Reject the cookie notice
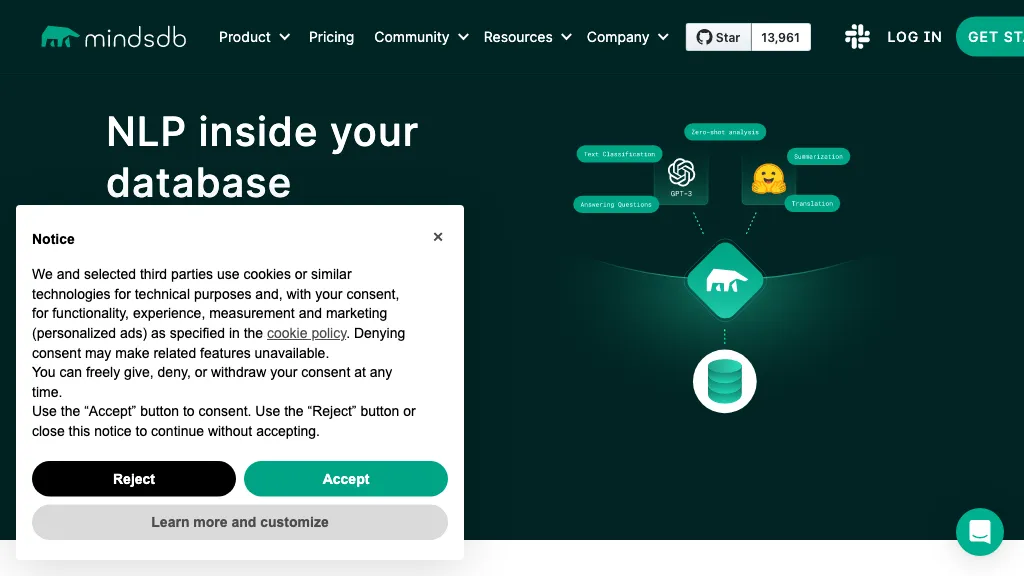Image resolution: width=1024 pixels, height=576 pixels. pyautogui.click(x=133, y=479)
